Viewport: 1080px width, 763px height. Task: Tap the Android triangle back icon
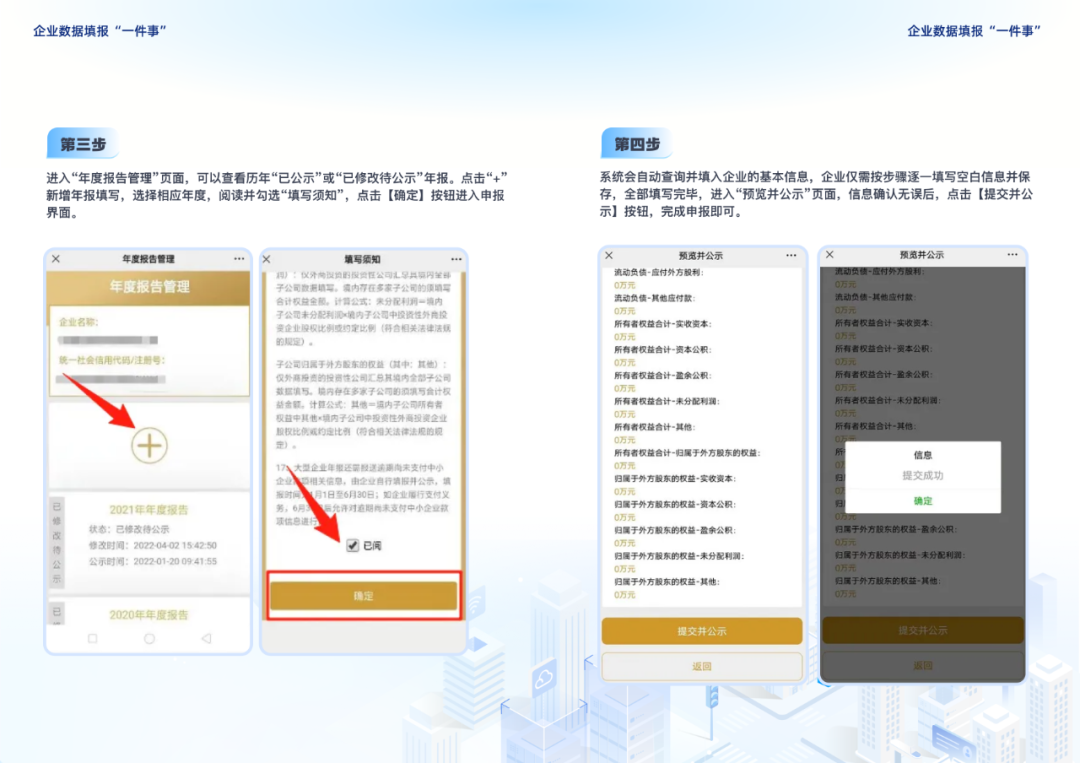[x=206, y=639]
